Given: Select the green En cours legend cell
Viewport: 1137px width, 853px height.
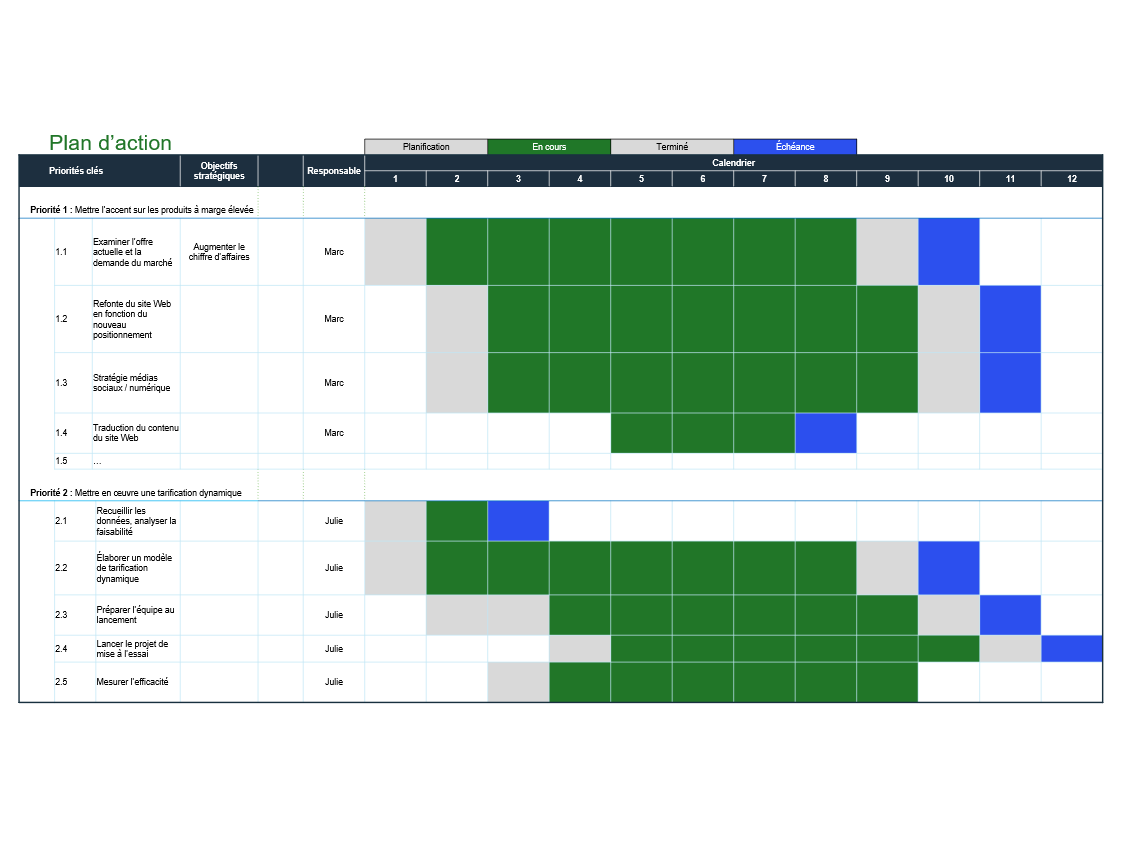Looking at the screenshot, I should tap(549, 147).
